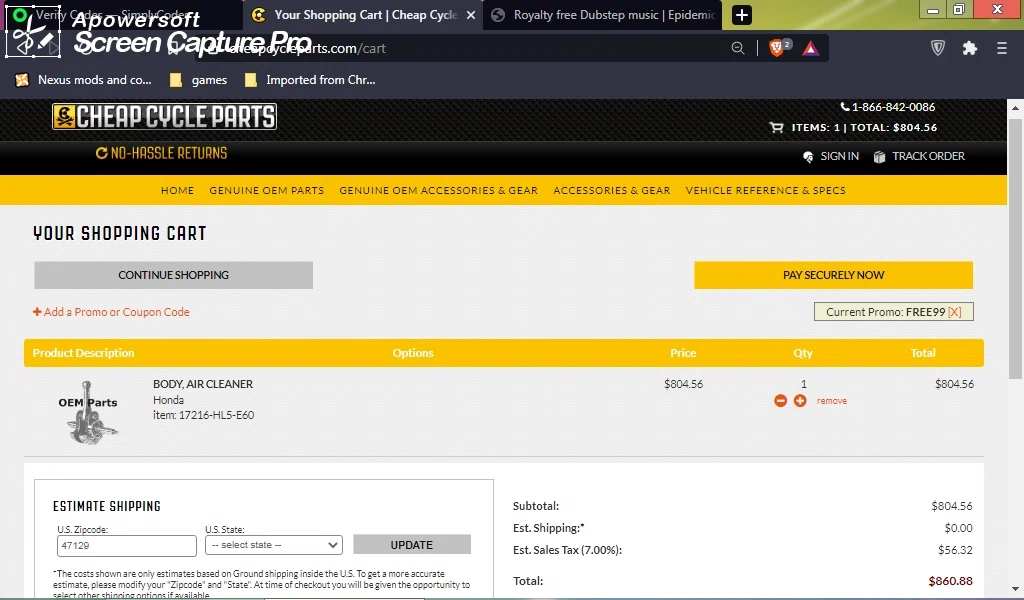The image size is (1024, 600).
Task: Increase quantity with the plus icon
Action: [800, 401]
